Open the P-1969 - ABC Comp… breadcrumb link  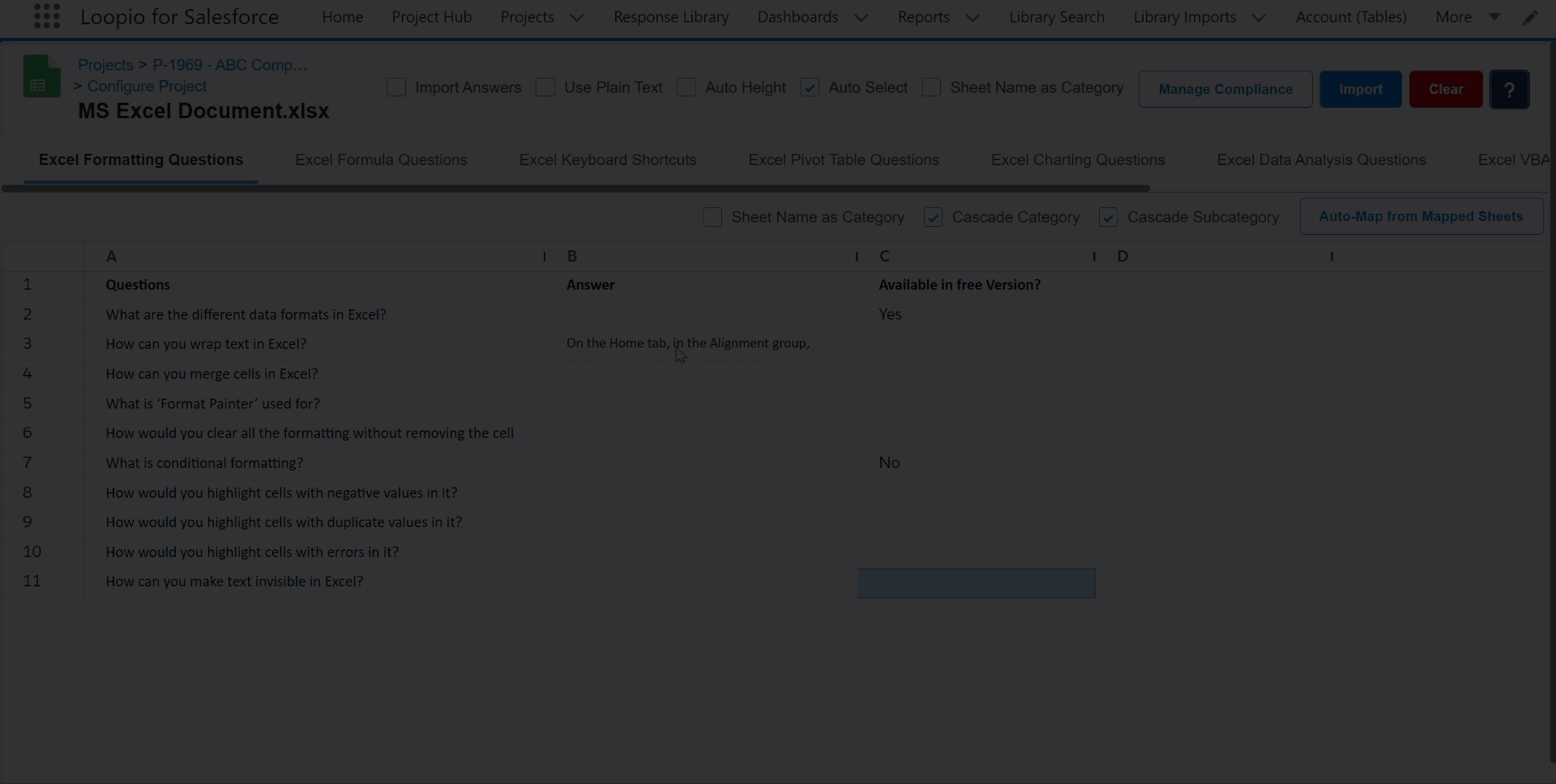pyautogui.click(x=230, y=65)
